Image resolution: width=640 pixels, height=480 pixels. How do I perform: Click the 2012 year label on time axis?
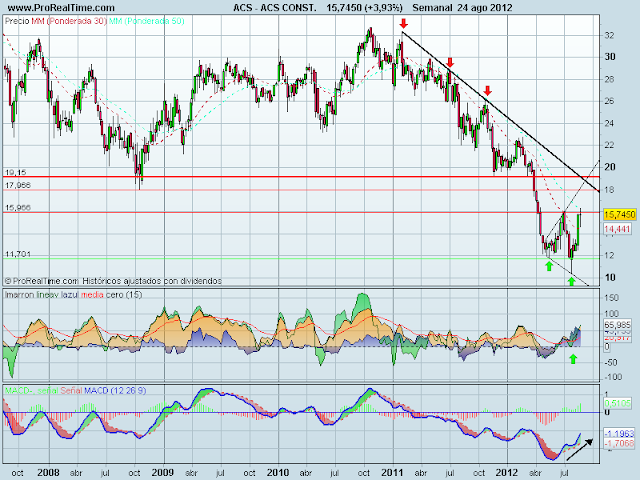pyautogui.click(x=507, y=473)
